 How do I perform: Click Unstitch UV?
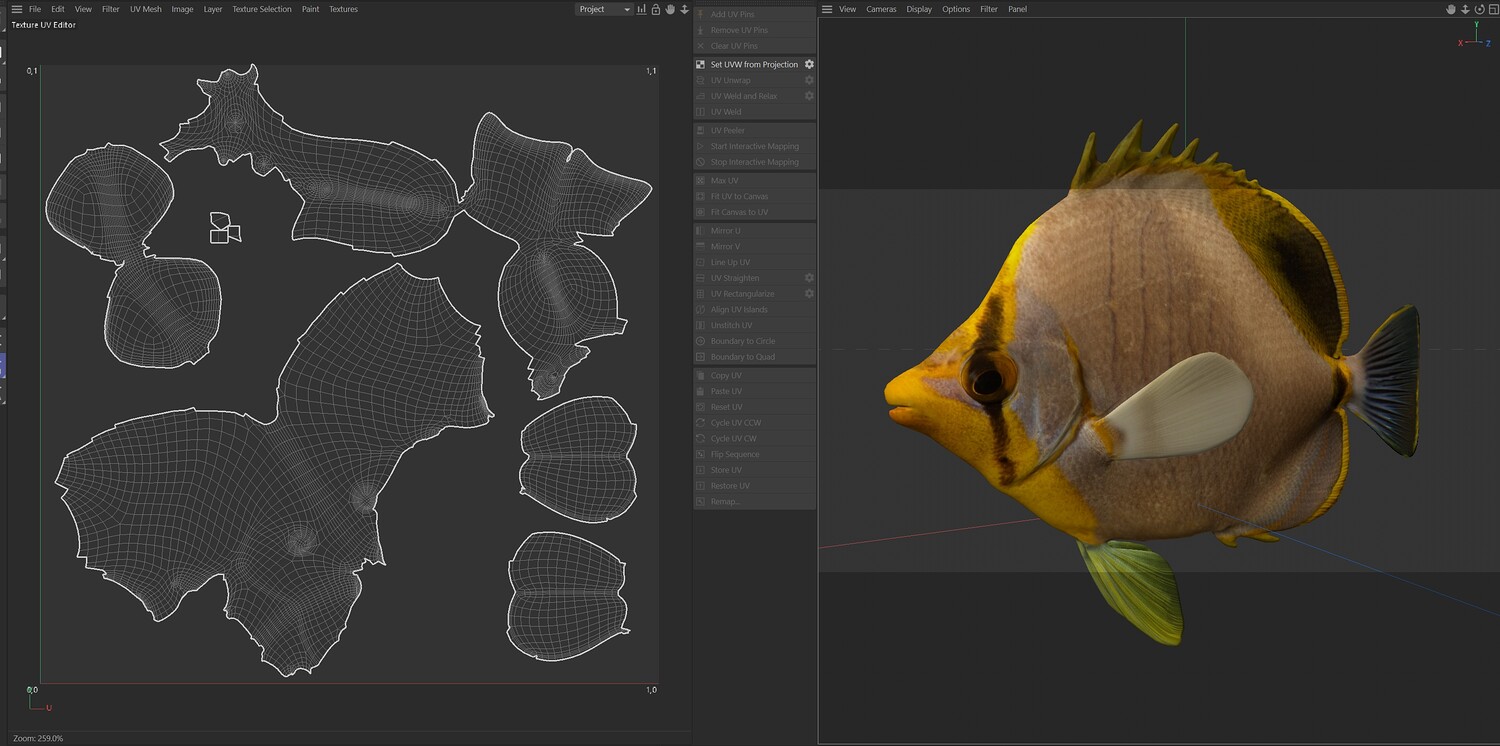coord(755,325)
